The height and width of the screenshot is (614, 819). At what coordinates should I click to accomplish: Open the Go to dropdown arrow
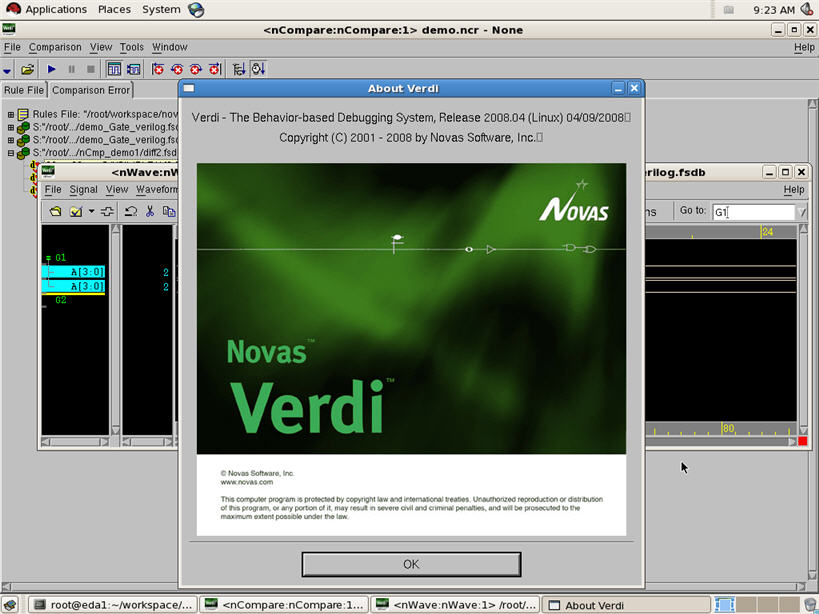click(x=802, y=212)
